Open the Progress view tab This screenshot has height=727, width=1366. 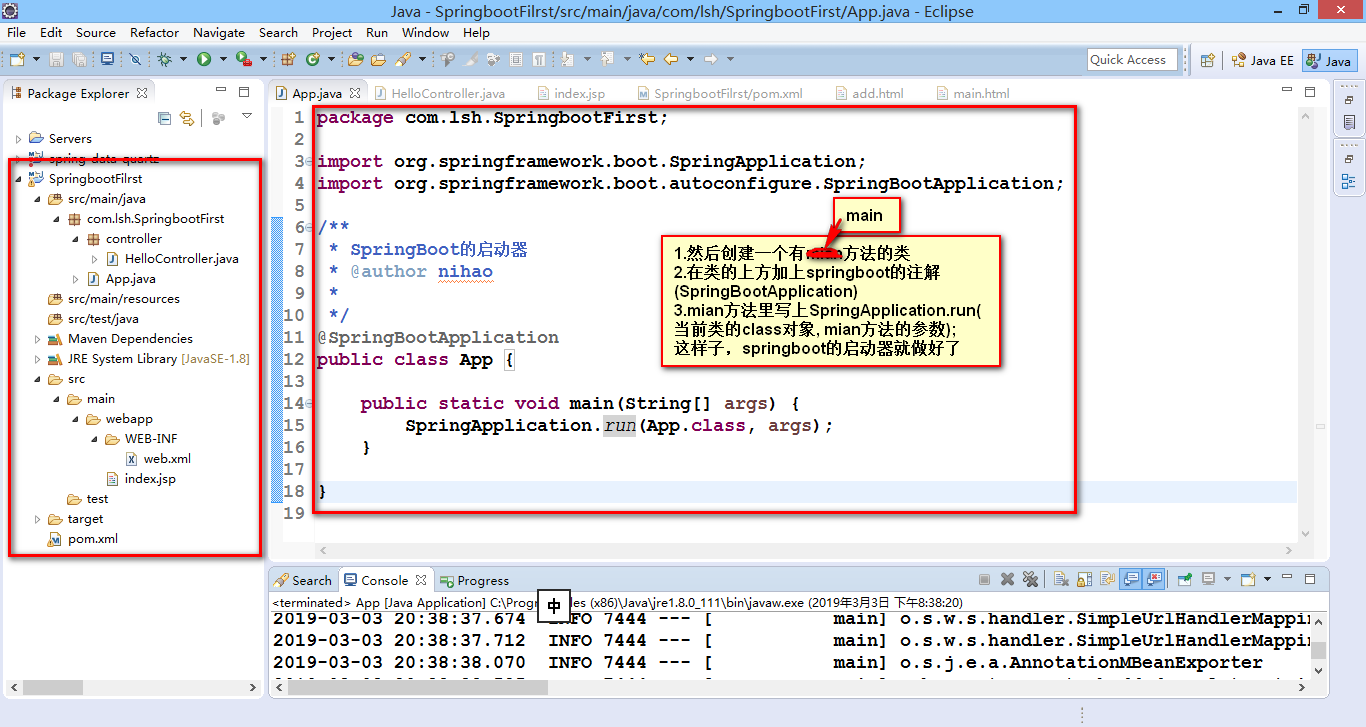(x=475, y=580)
